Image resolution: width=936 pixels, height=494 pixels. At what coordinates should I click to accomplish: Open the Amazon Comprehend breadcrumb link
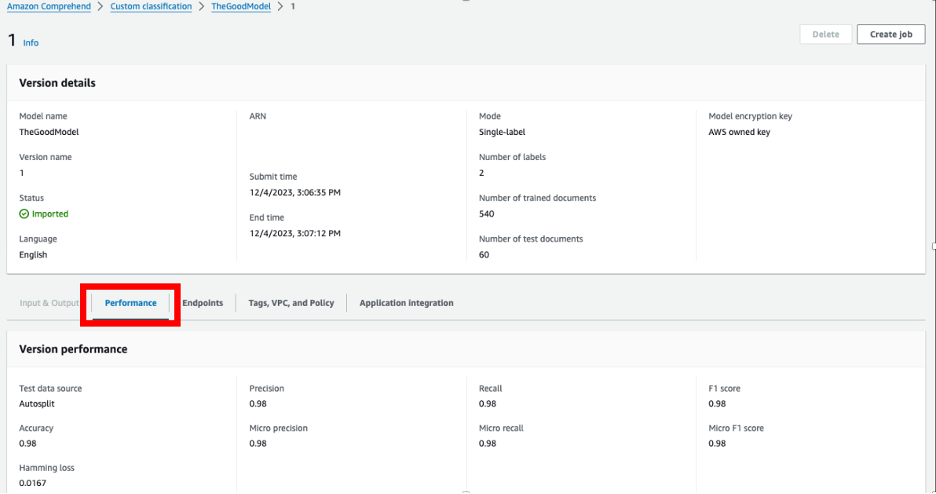(49, 7)
